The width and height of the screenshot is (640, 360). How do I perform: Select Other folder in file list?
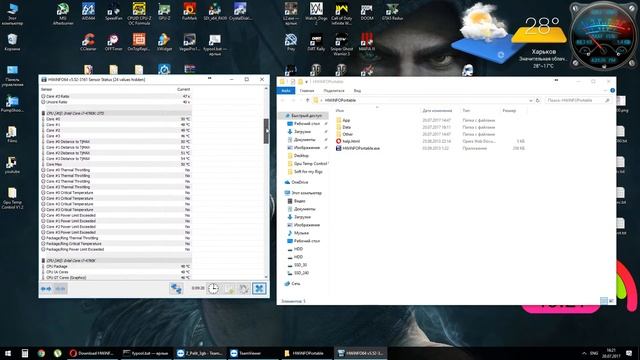tap(344, 134)
